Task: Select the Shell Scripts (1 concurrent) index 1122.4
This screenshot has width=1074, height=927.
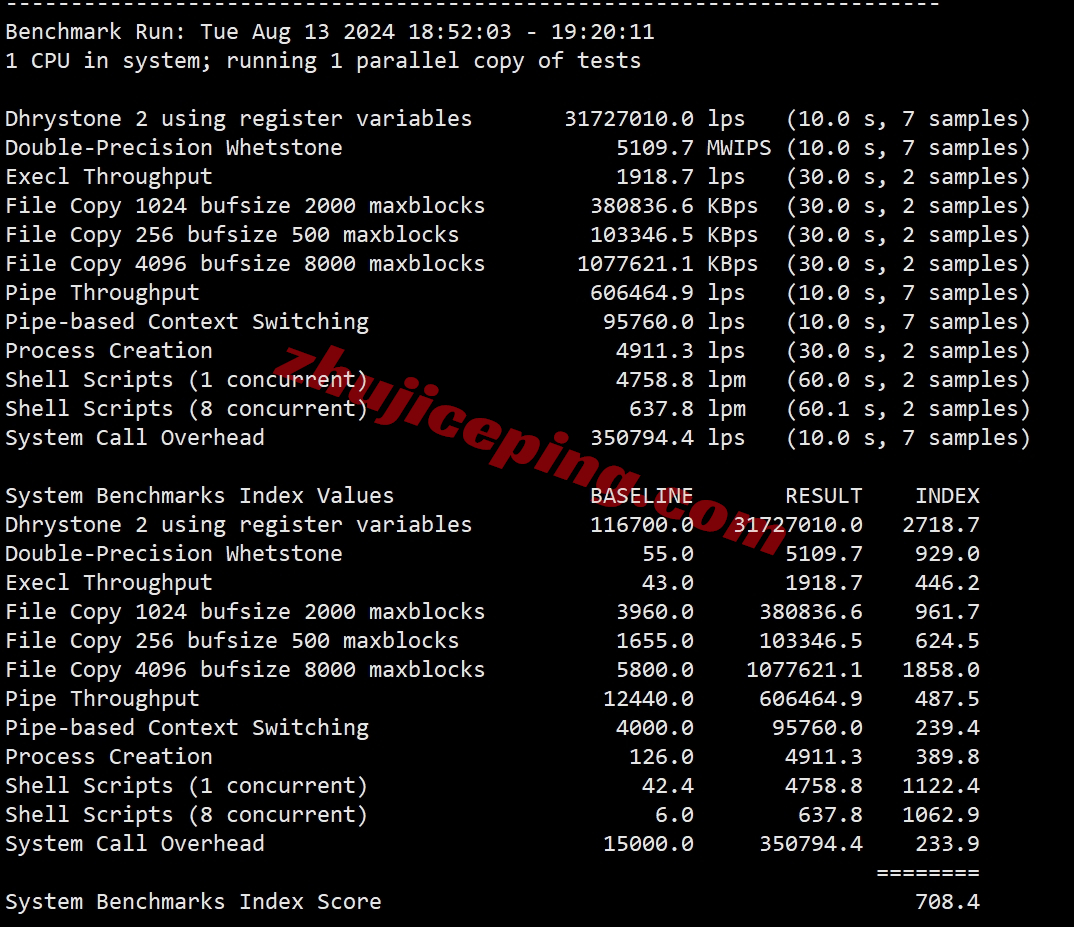Action: 940,786
